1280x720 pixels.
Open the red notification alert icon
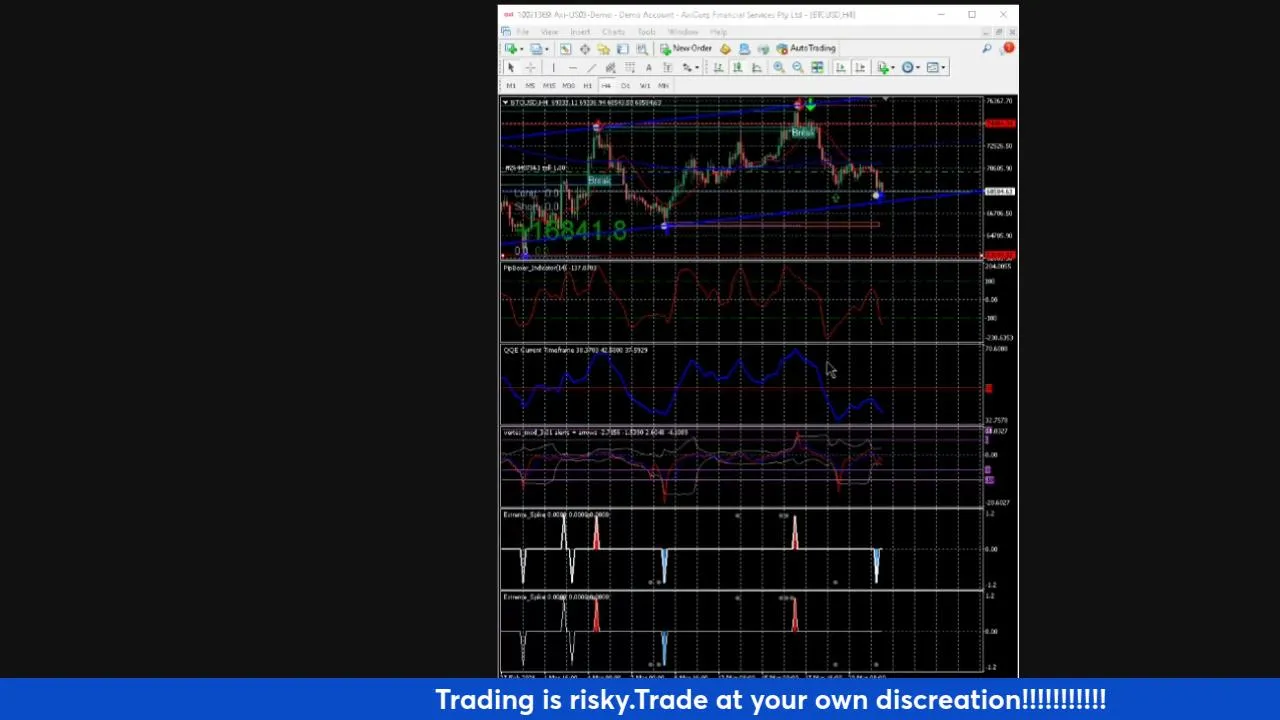coord(1008,47)
